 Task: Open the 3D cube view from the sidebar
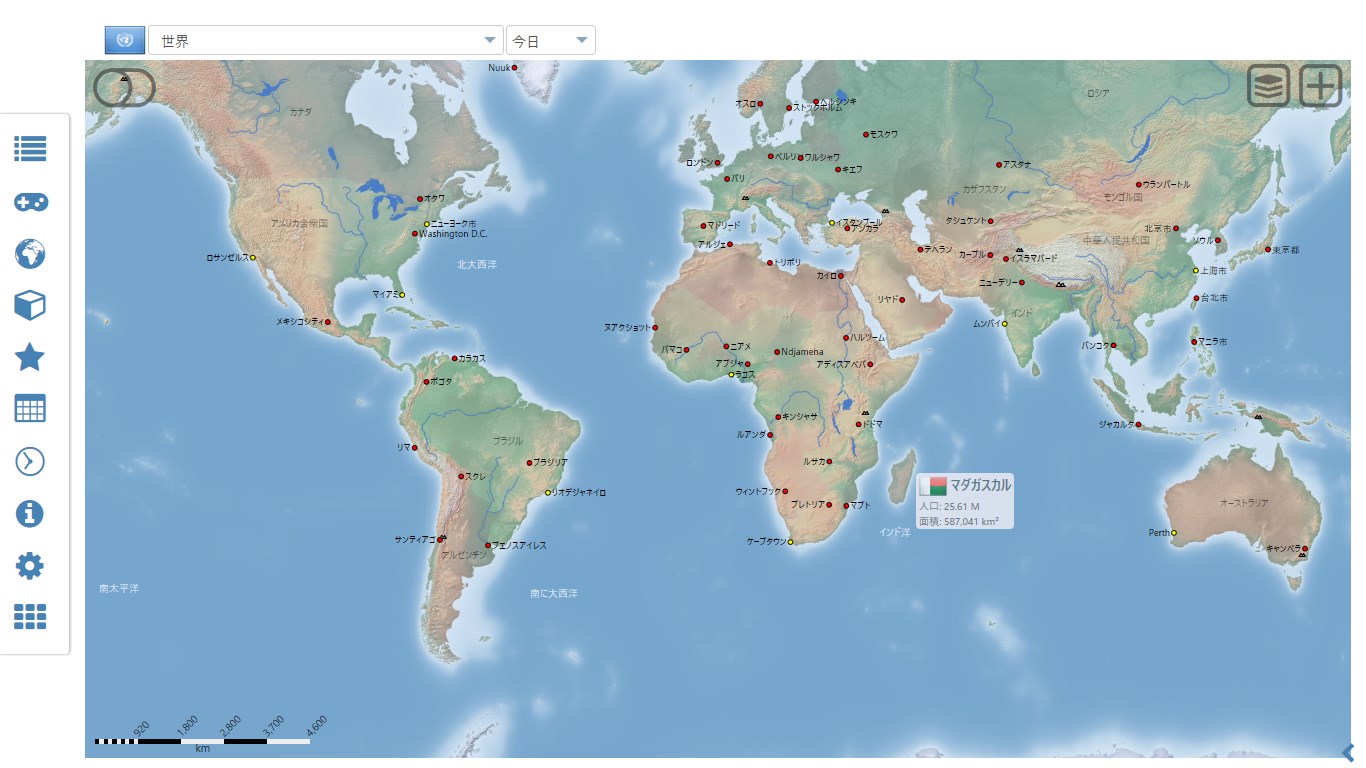tap(30, 306)
